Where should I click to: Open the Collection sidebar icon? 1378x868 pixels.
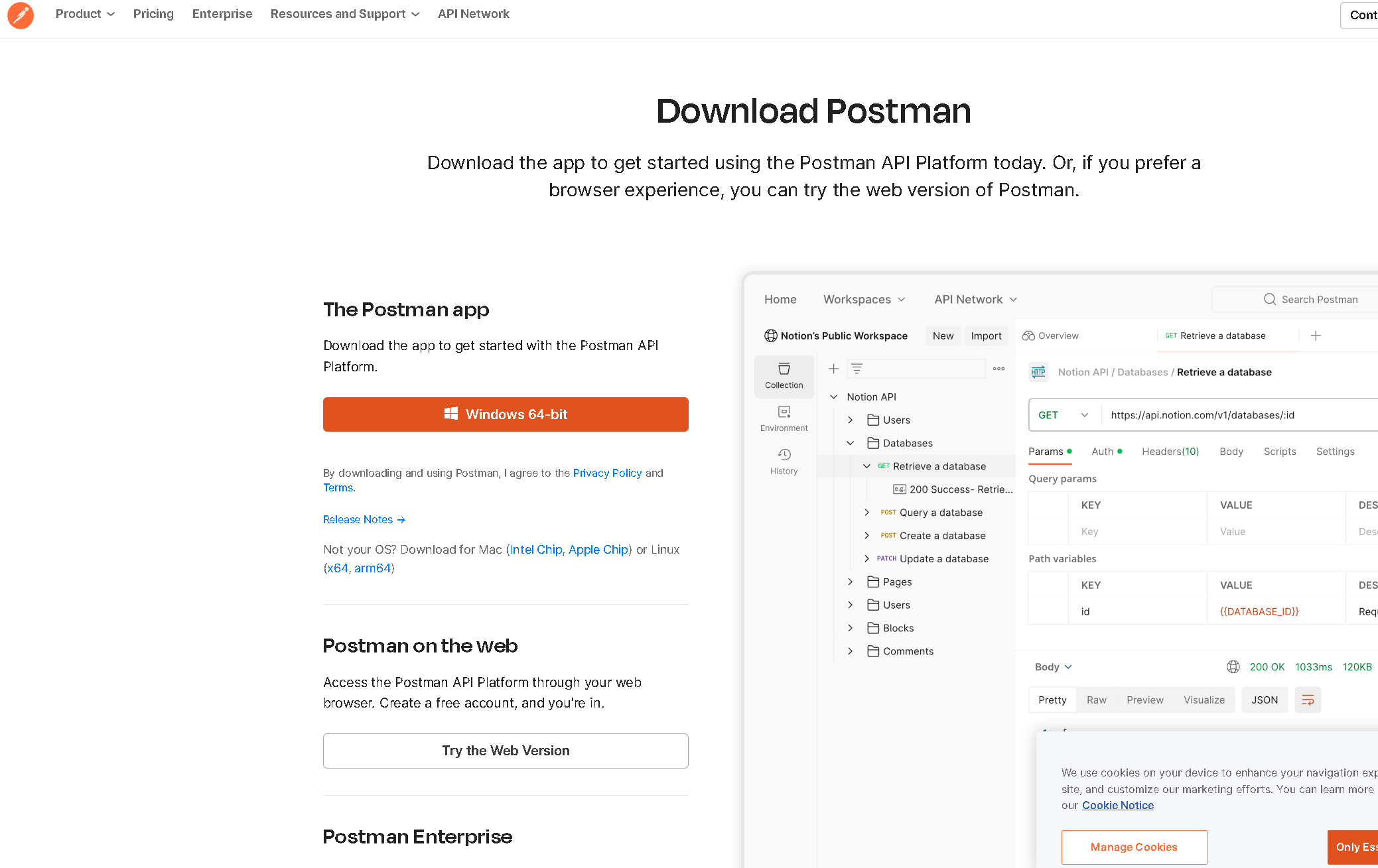[x=784, y=375]
